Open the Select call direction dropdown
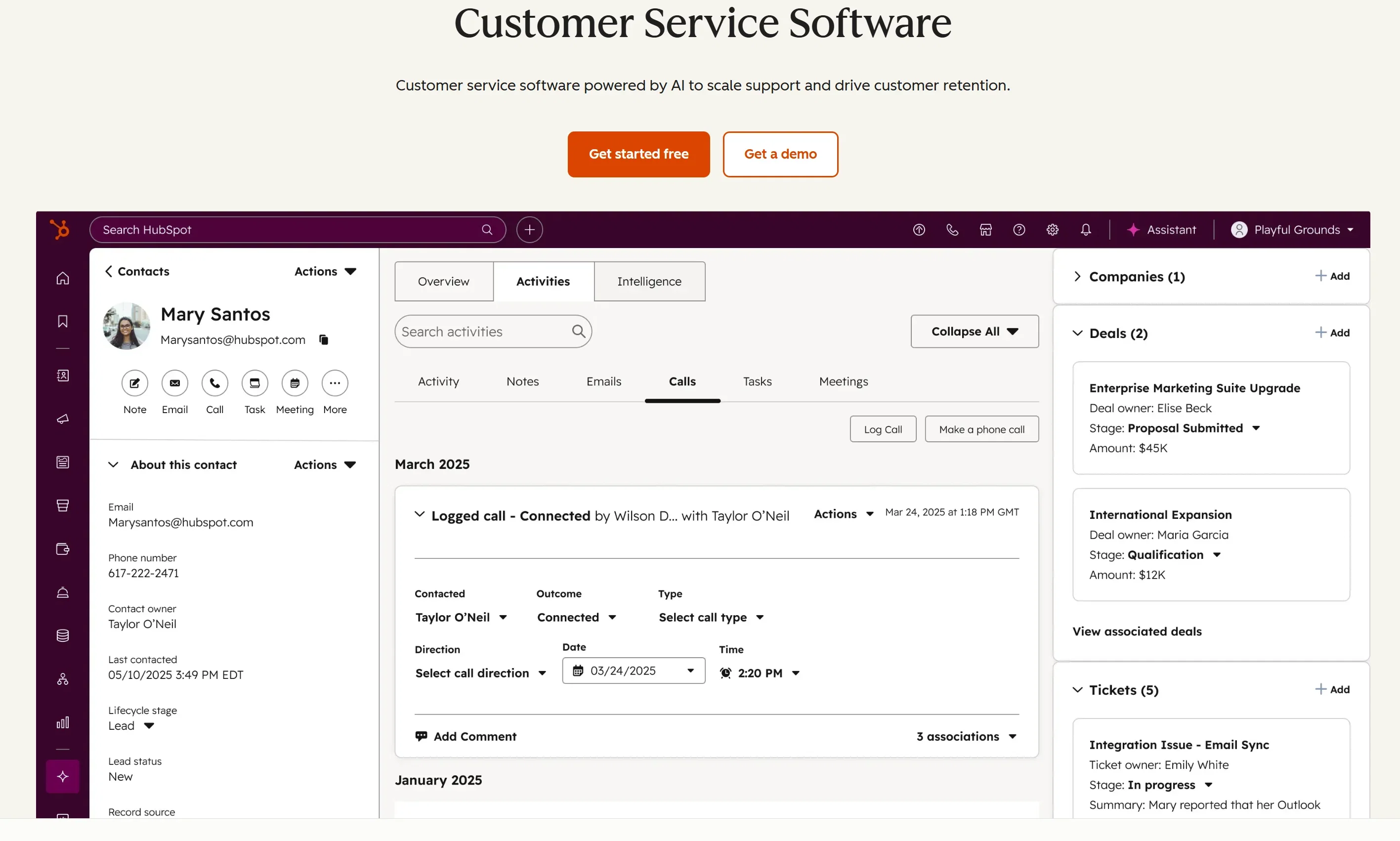 481,673
